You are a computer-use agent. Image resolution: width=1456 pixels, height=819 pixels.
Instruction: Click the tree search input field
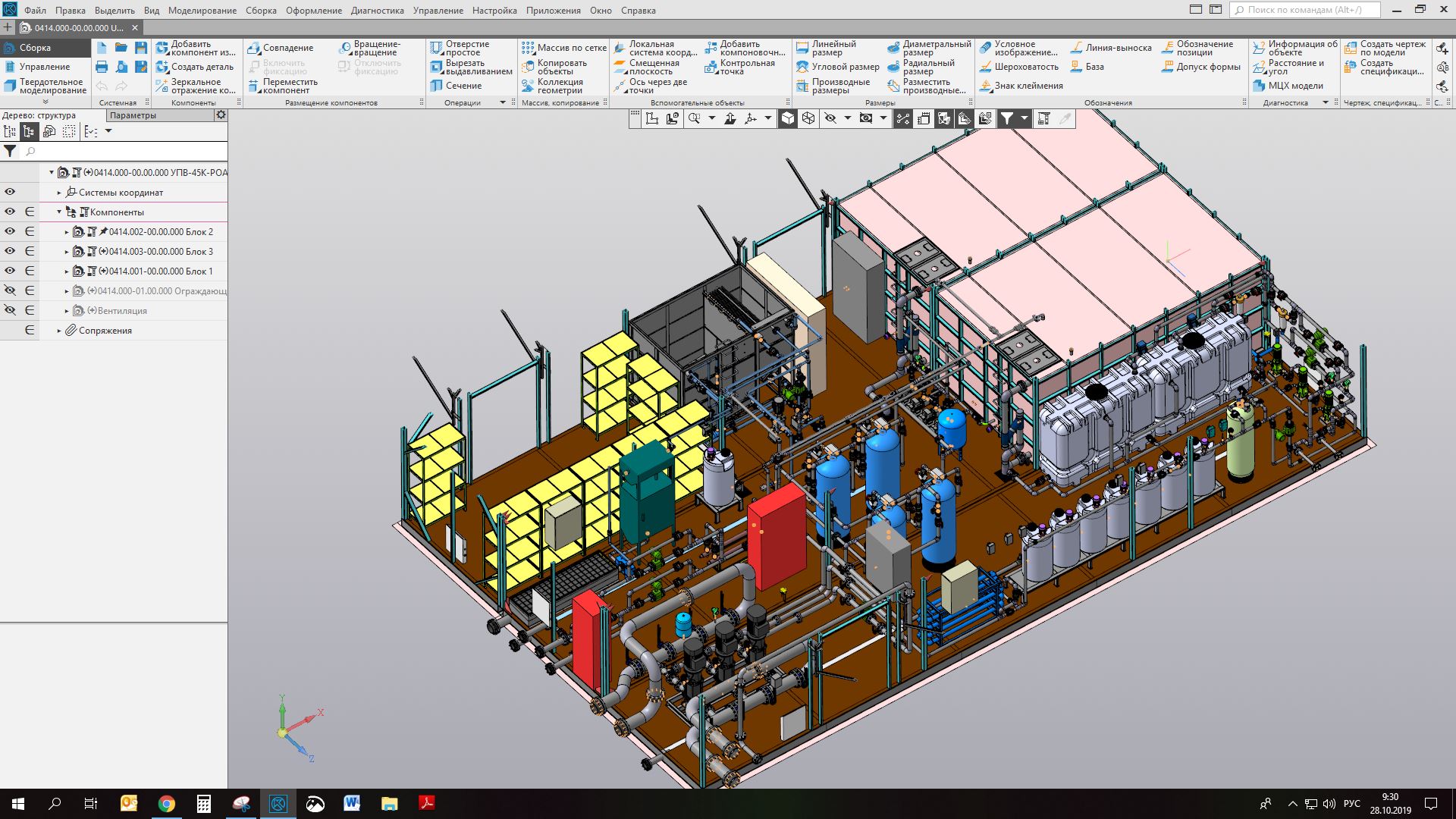point(121,151)
